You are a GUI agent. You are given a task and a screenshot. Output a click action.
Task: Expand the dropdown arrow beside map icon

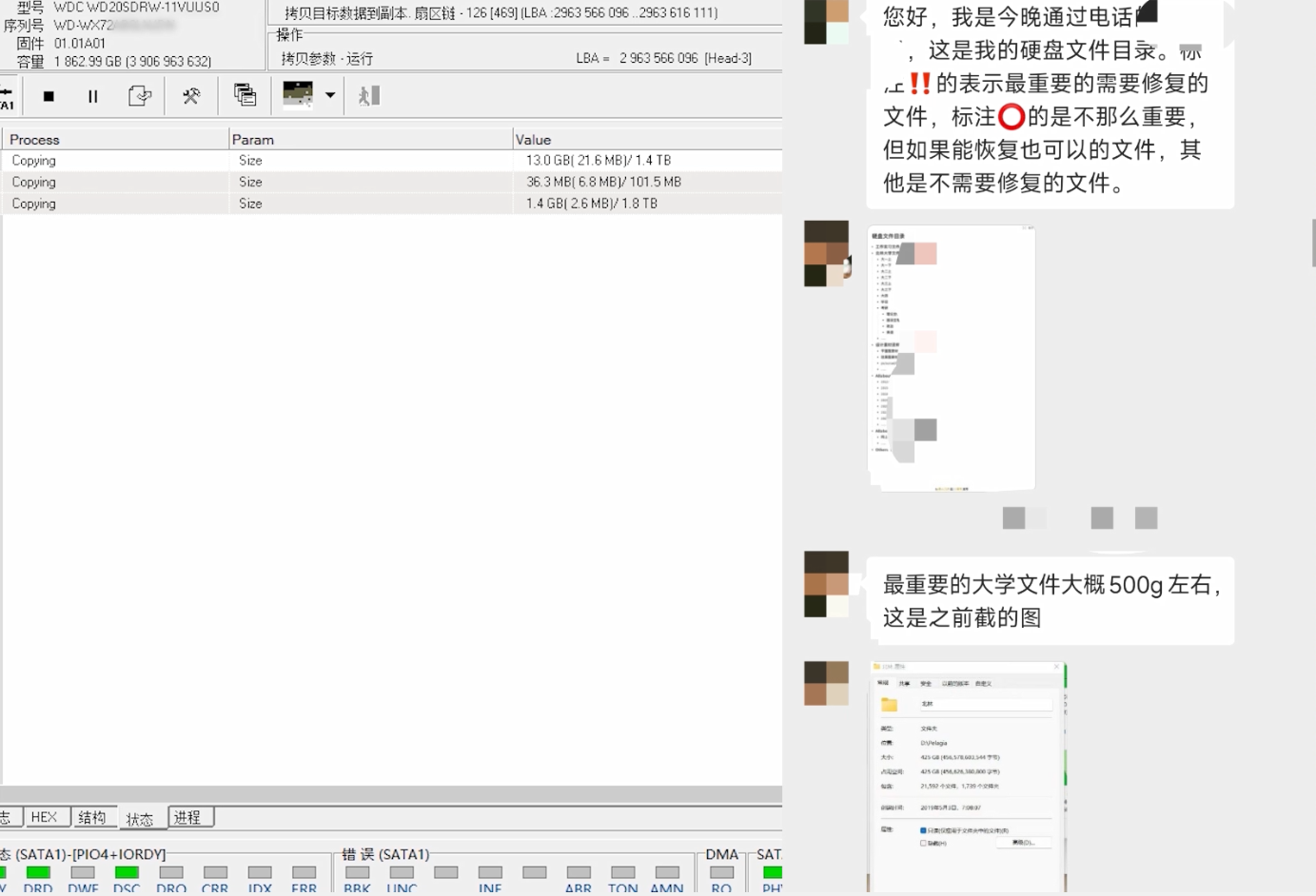pyautogui.click(x=330, y=95)
